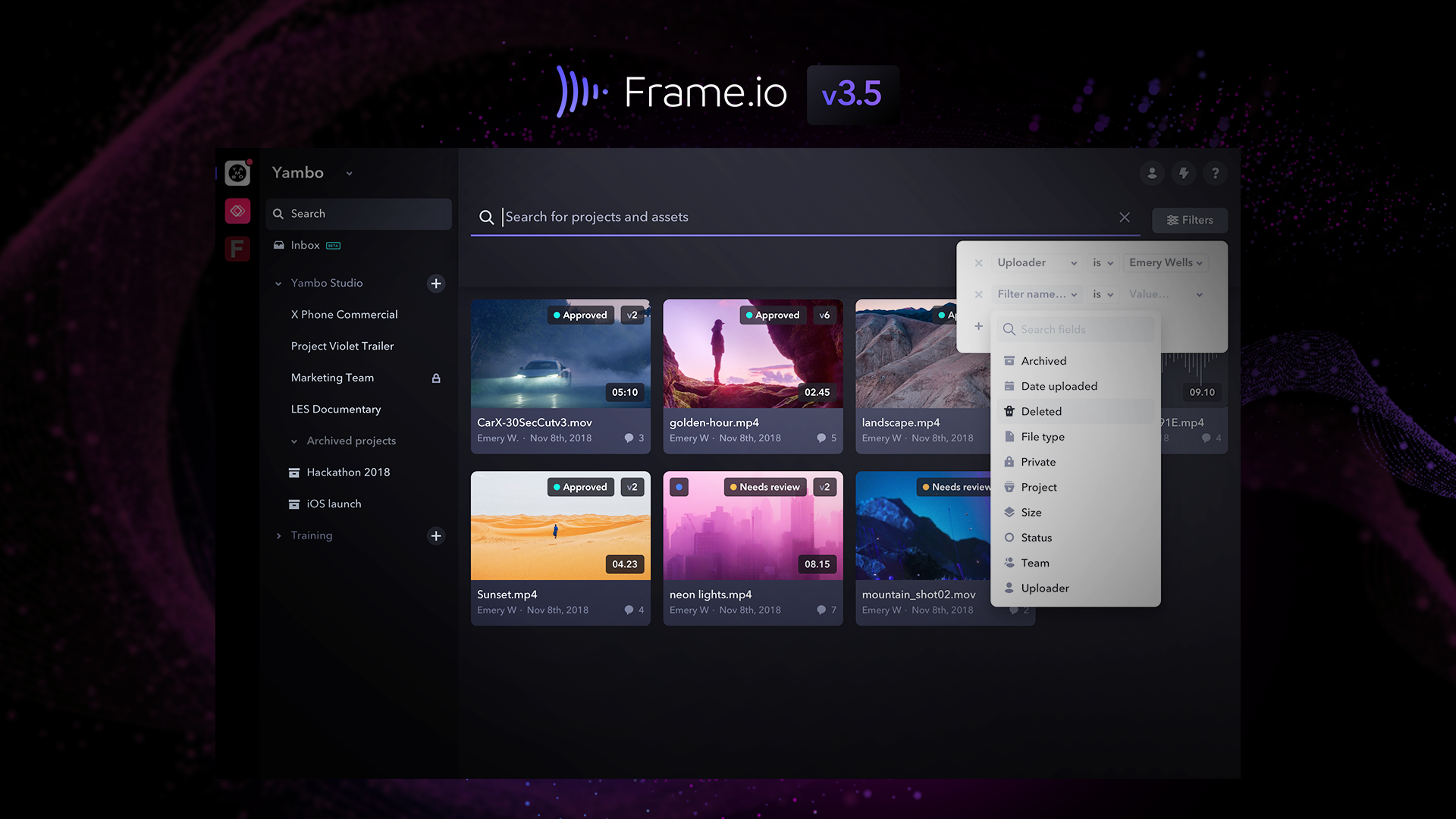Click the lightning bolt activity icon
The image size is (1456, 819).
click(1183, 174)
